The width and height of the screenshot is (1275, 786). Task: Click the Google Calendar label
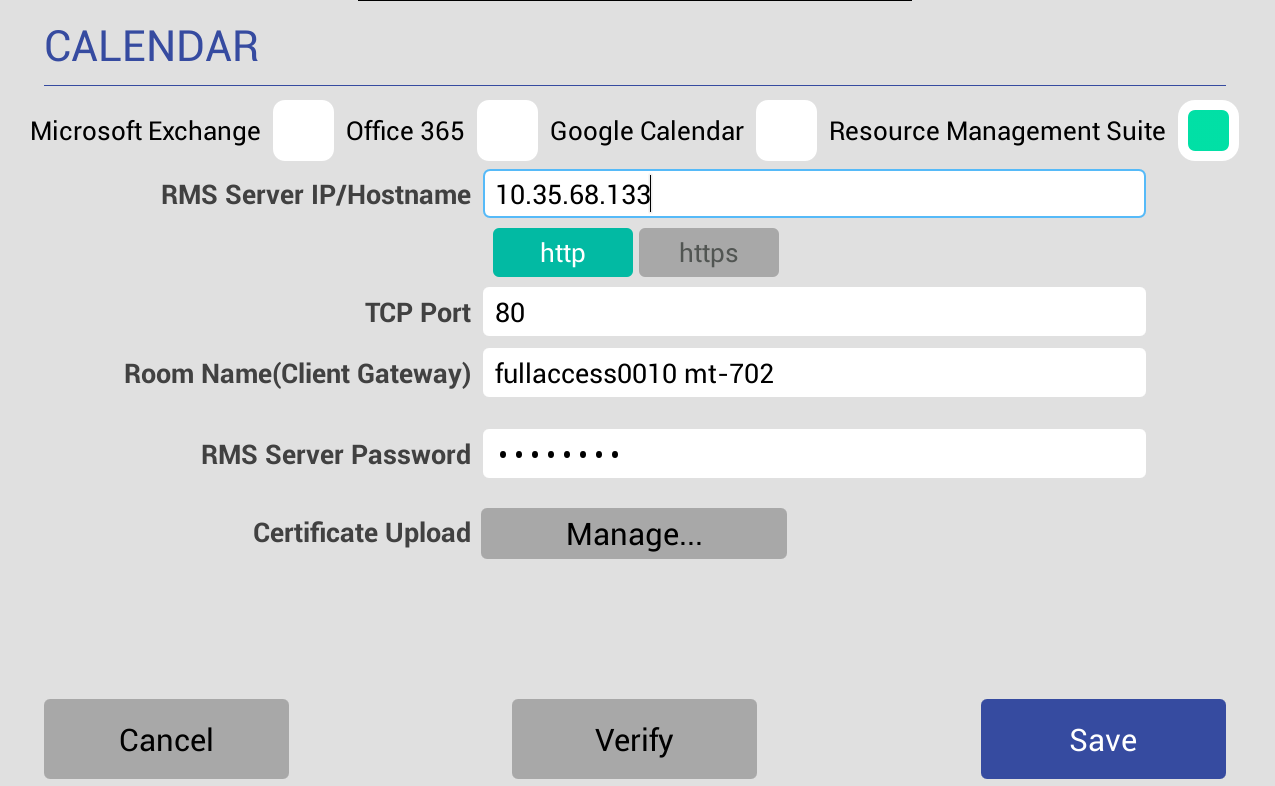pyautogui.click(x=647, y=131)
